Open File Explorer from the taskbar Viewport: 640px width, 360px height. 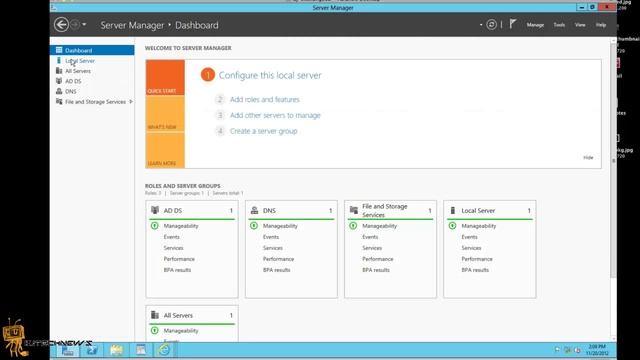click(116, 350)
